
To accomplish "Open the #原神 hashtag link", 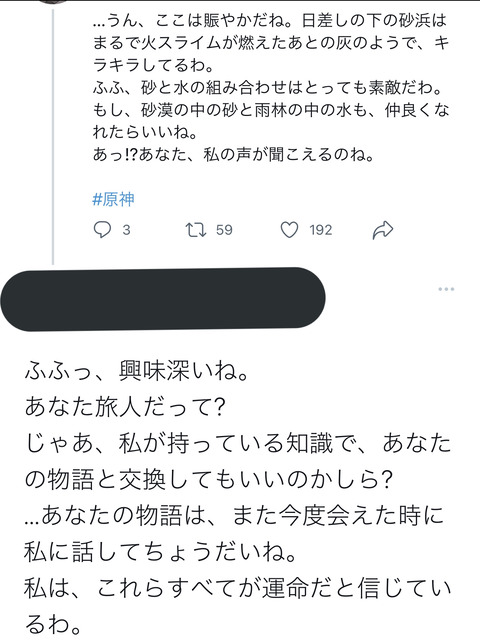I will pyautogui.click(x=113, y=199).
